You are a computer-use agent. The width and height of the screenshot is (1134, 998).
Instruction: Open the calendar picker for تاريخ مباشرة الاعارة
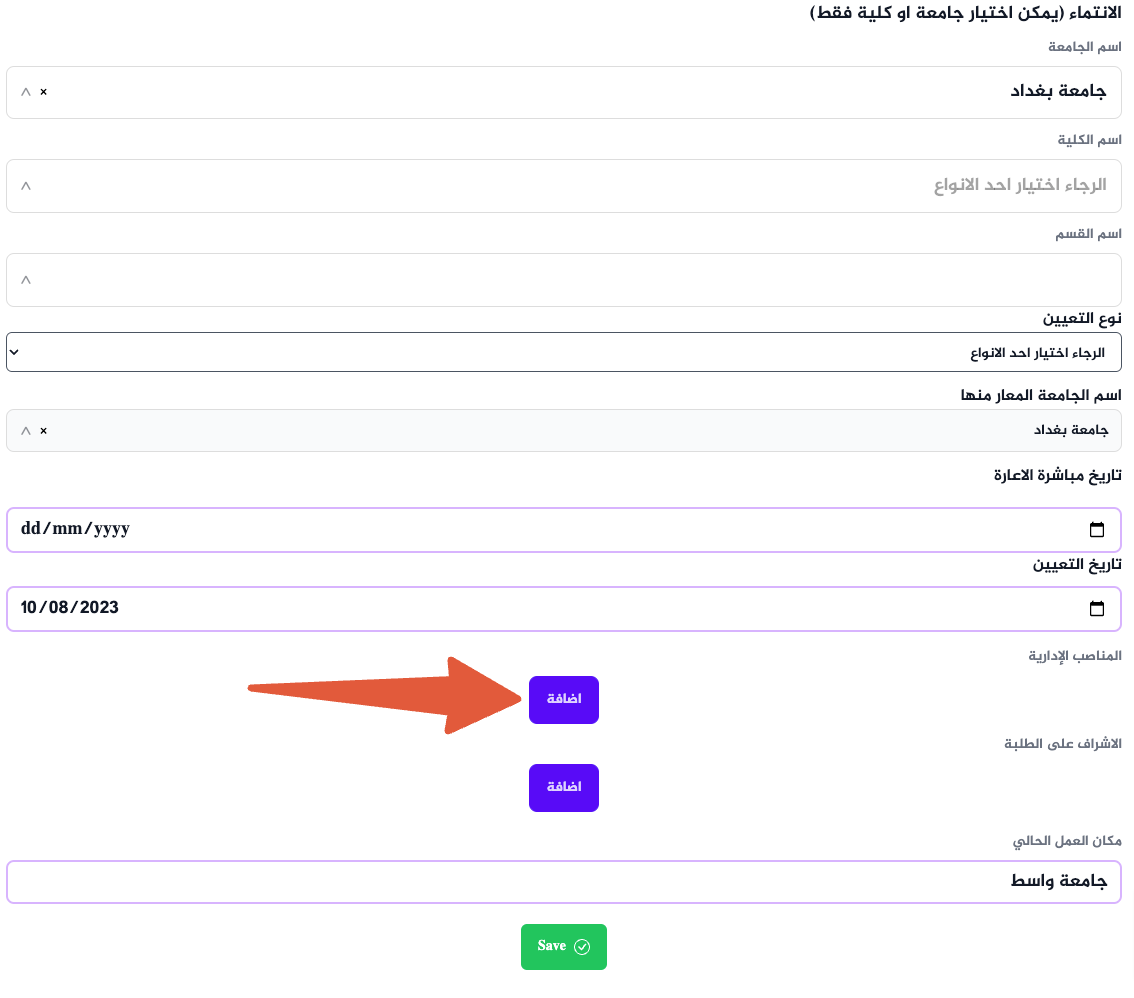coord(1097,529)
